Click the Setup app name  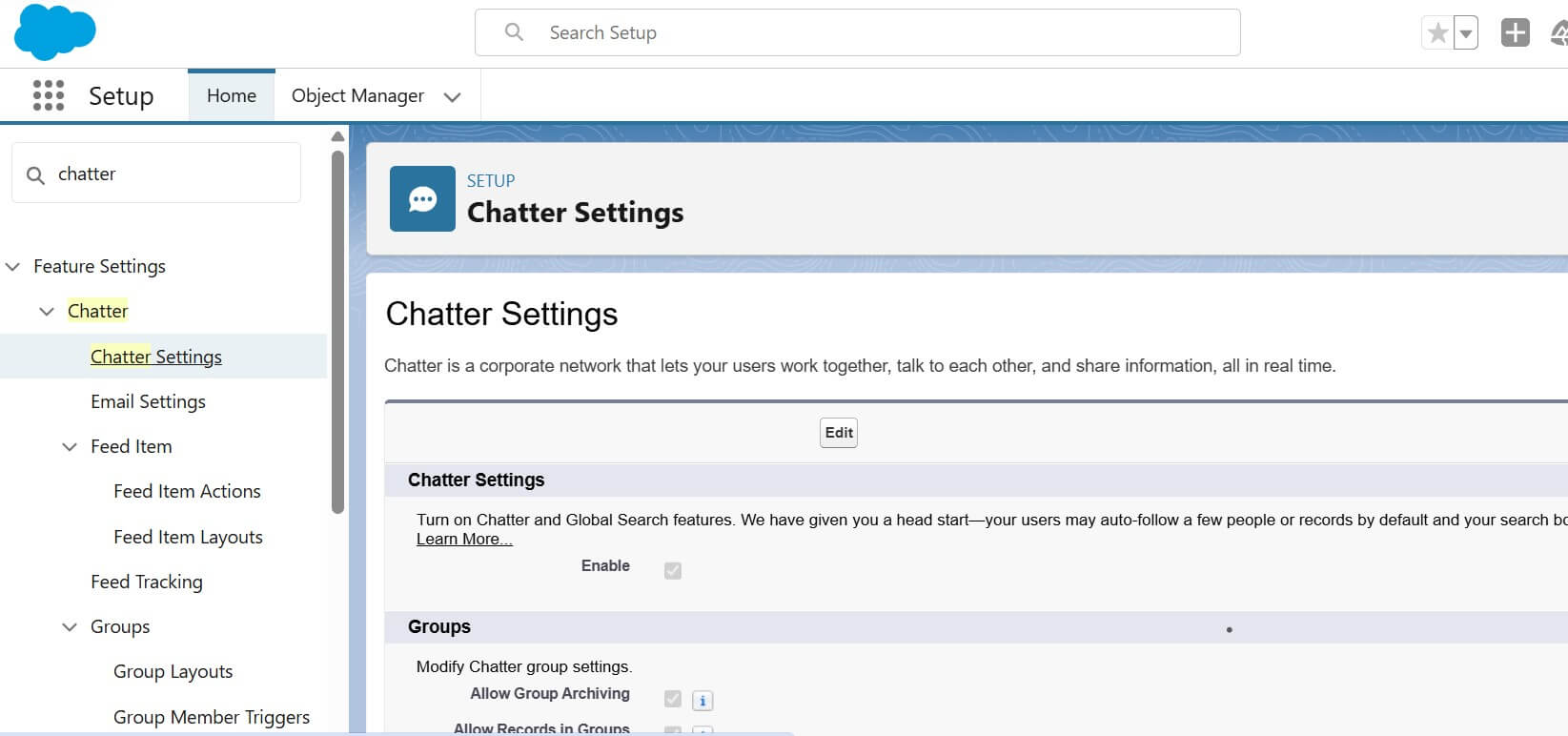121,95
